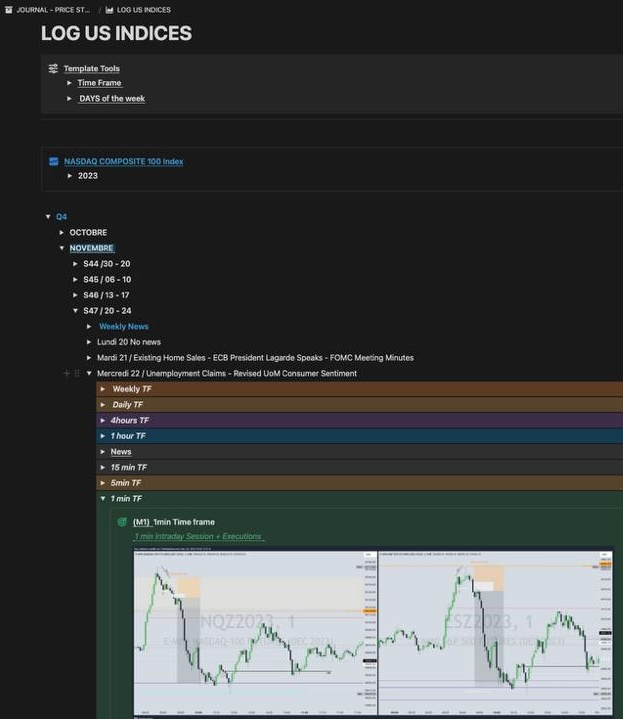Click the JOURNAL page icon in breadcrumb
Screen dimensions: 623x719
(x=9, y=10)
